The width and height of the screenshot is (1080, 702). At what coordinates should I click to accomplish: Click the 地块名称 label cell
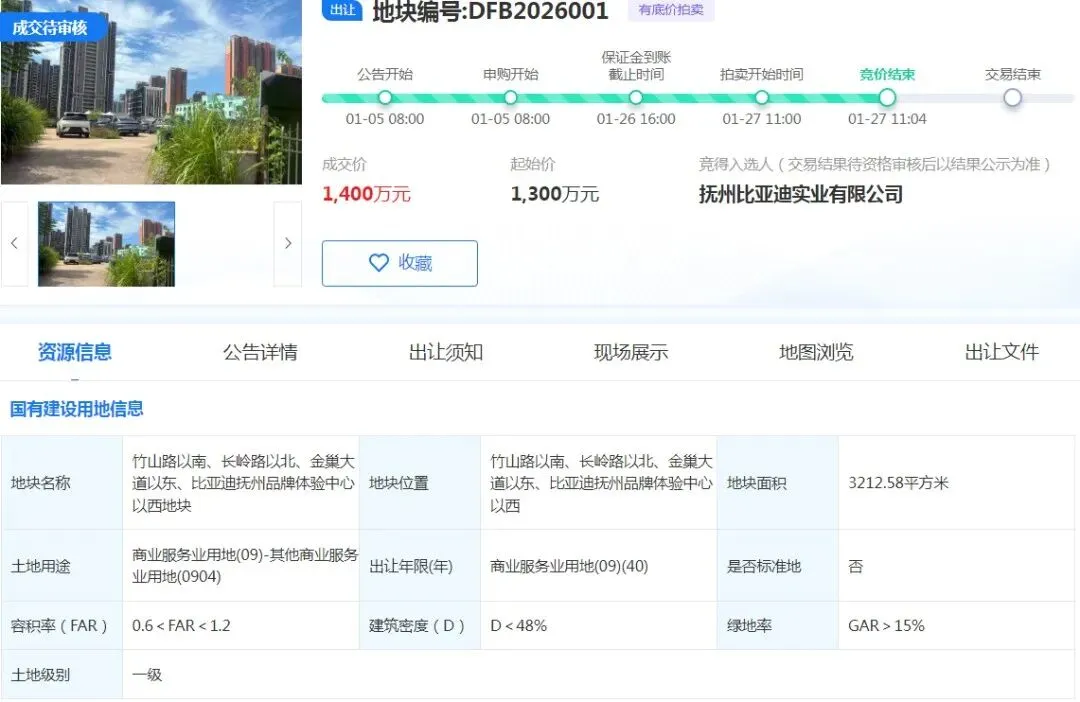(62, 483)
